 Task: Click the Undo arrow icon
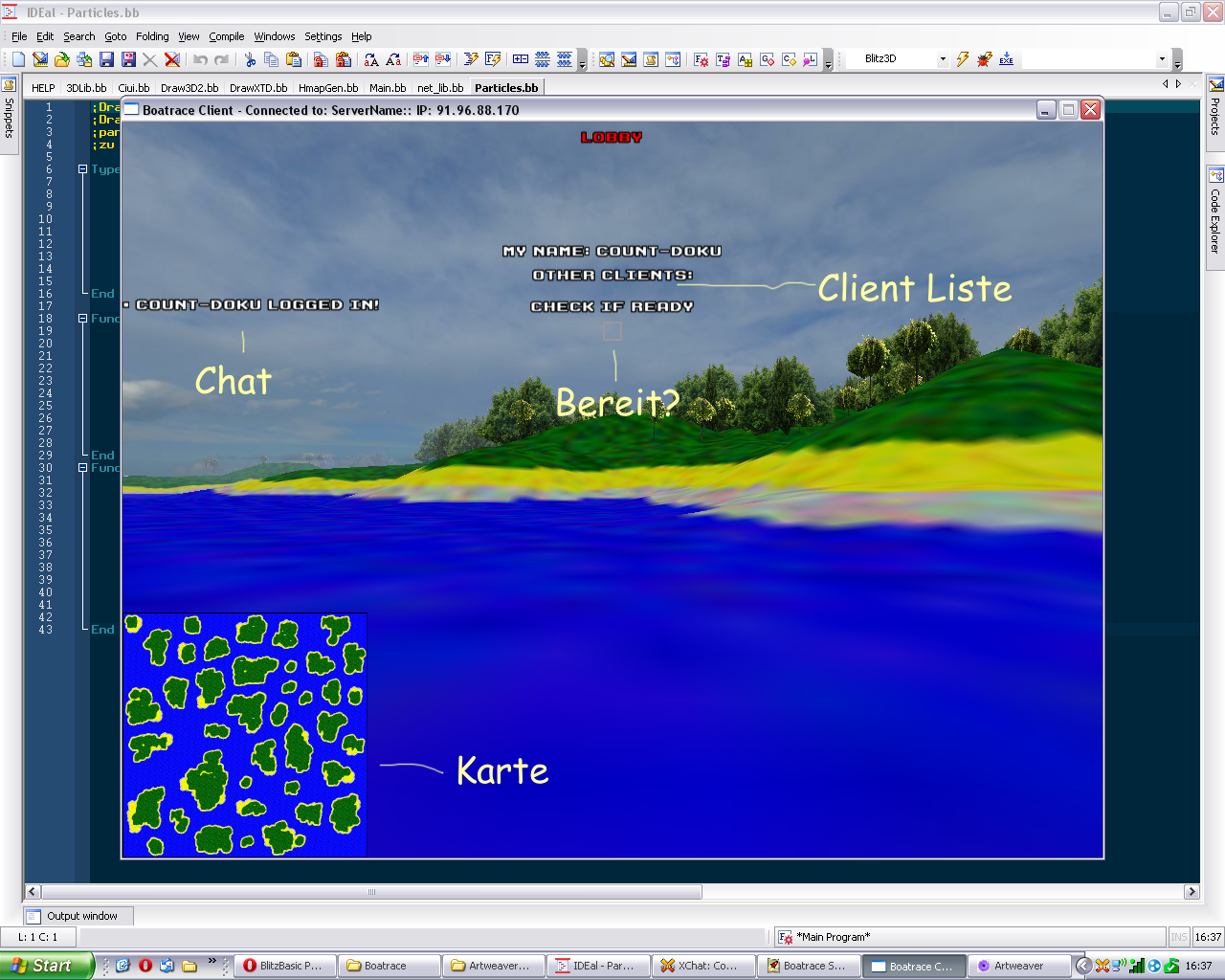(200, 59)
